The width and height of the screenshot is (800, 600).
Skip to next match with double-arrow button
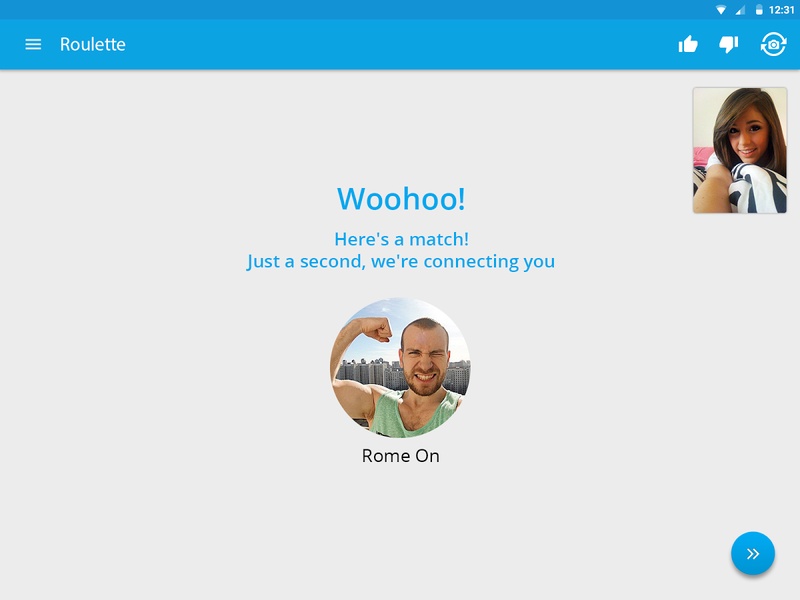point(753,554)
